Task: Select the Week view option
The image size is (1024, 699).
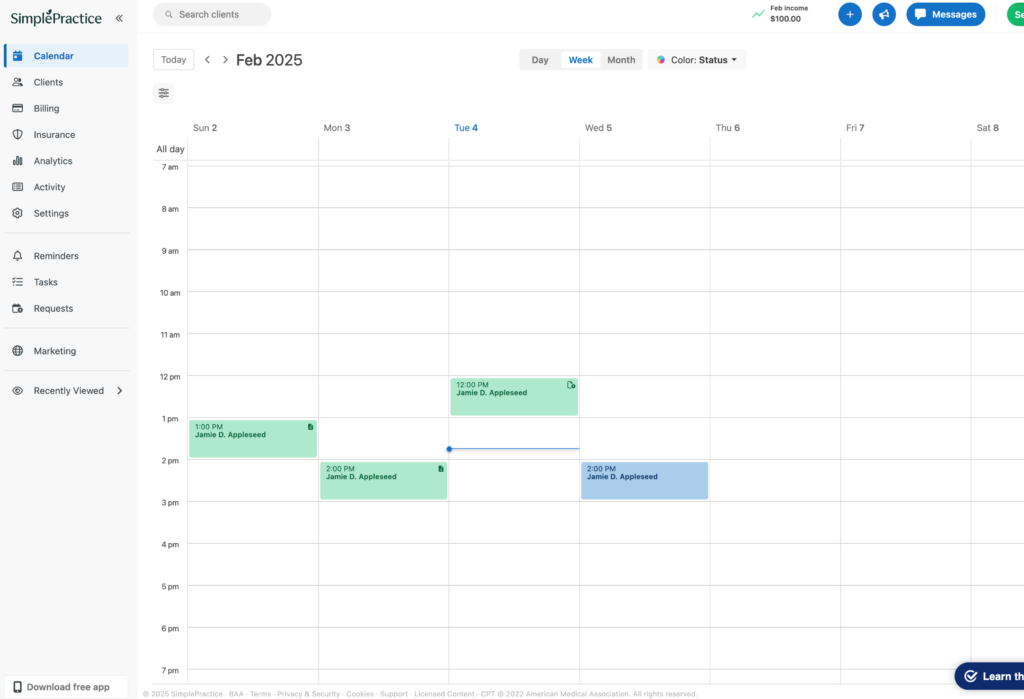Action: pos(580,60)
